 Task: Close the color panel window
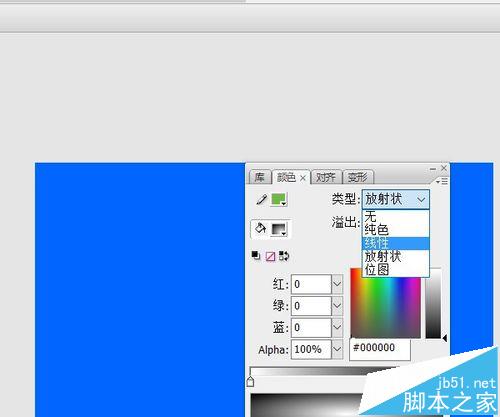pos(444,168)
